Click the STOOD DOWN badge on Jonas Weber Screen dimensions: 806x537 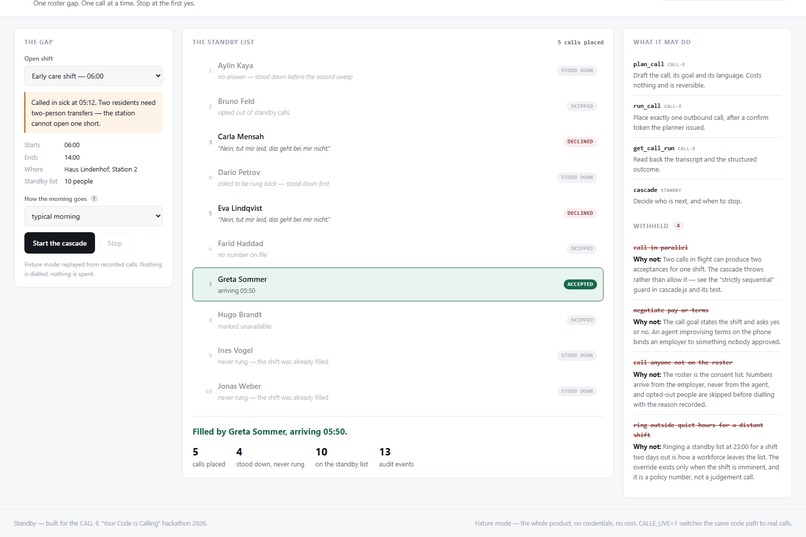577,391
